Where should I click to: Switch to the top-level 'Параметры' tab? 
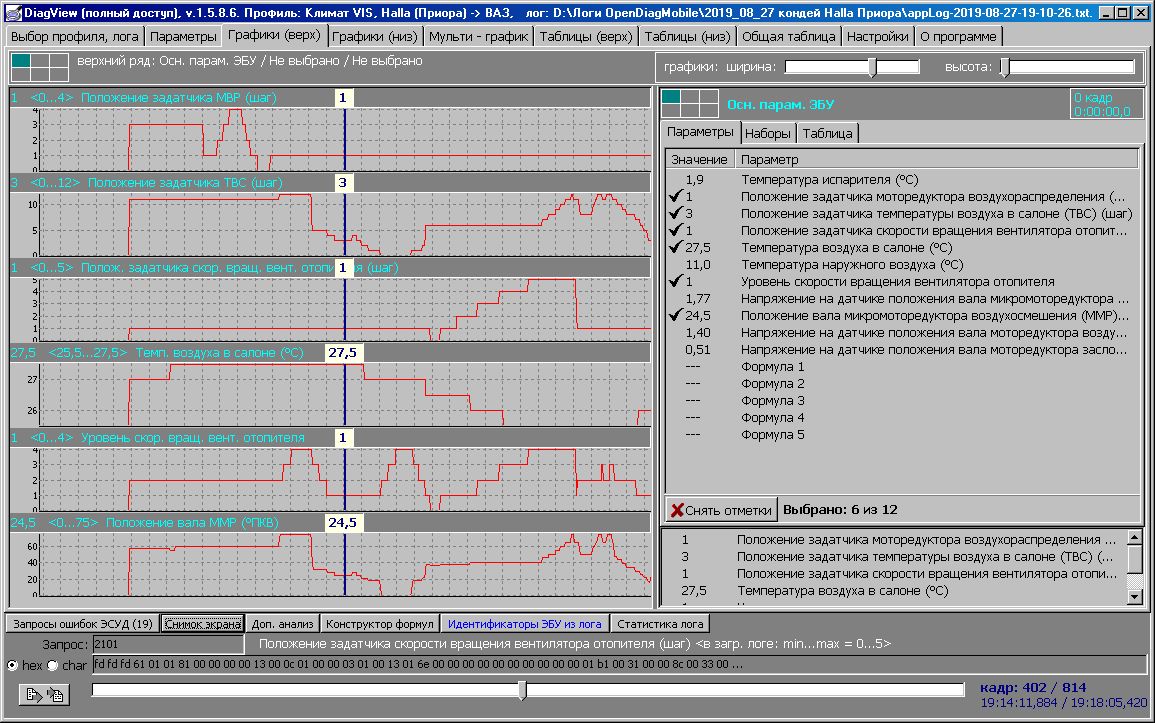pyautogui.click(x=183, y=36)
